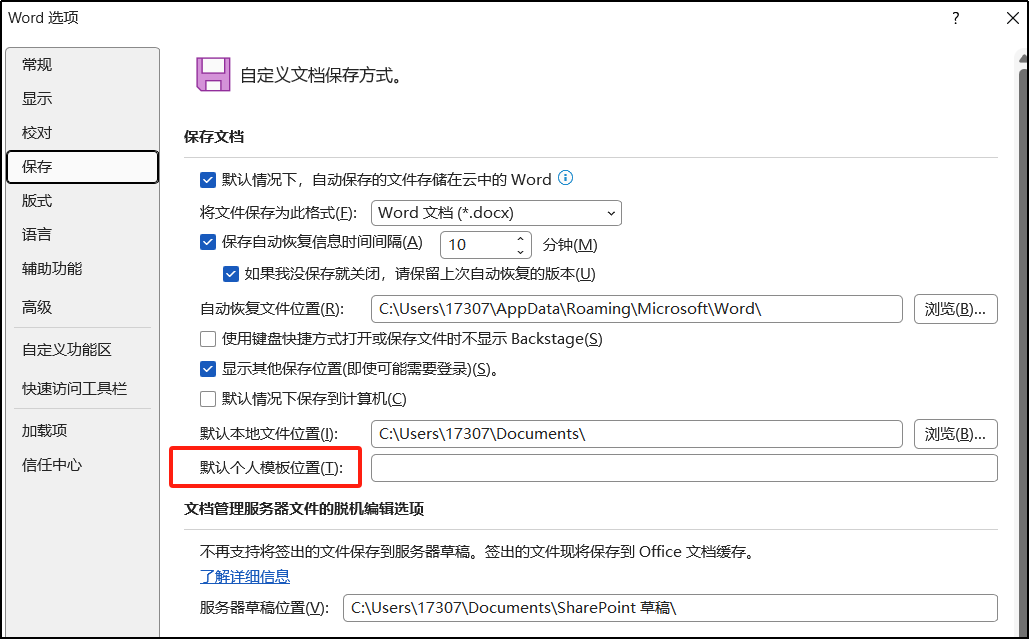Browse for the 自动恢复文件位置 folder

(956, 309)
